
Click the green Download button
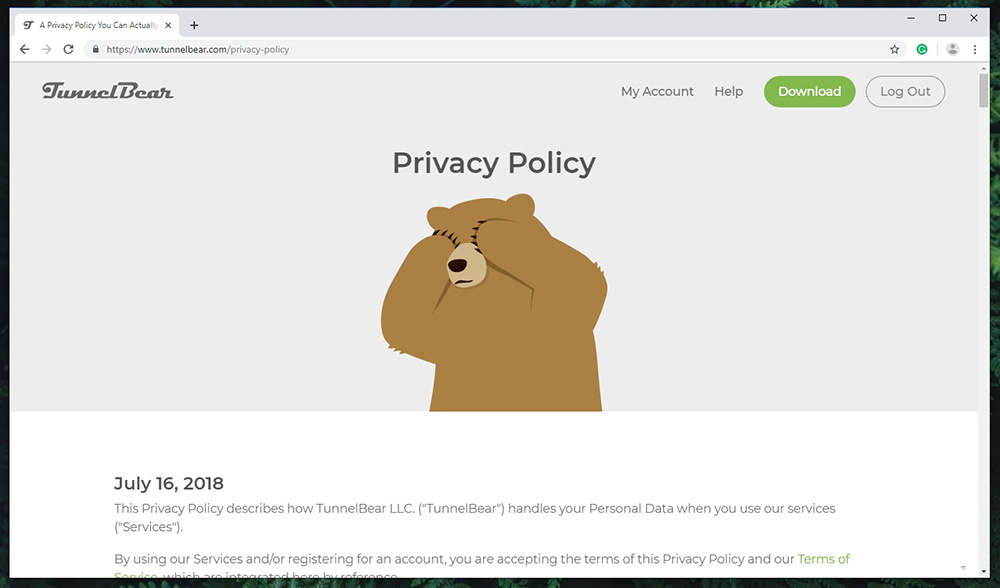(809, 91)
